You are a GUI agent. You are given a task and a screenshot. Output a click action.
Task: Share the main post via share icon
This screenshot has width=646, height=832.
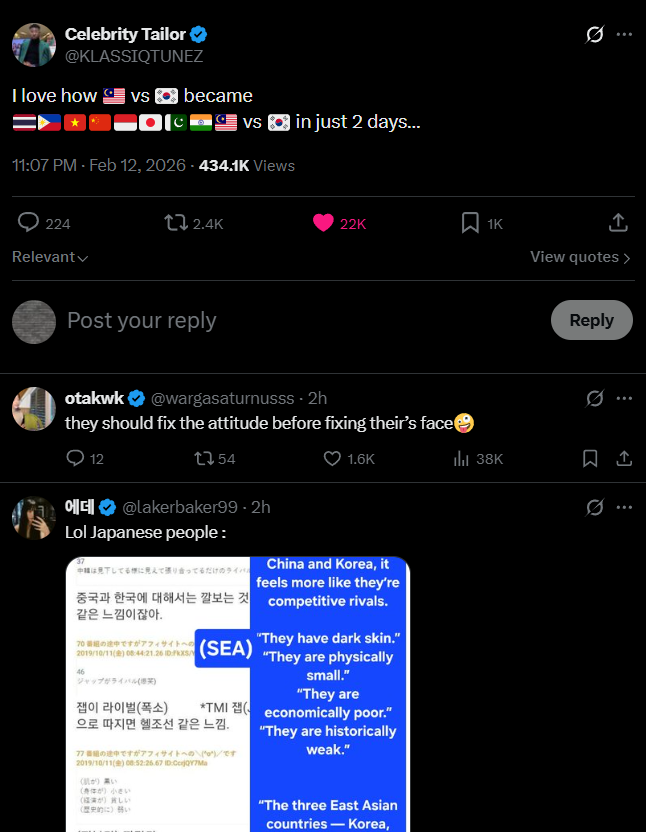618,223
